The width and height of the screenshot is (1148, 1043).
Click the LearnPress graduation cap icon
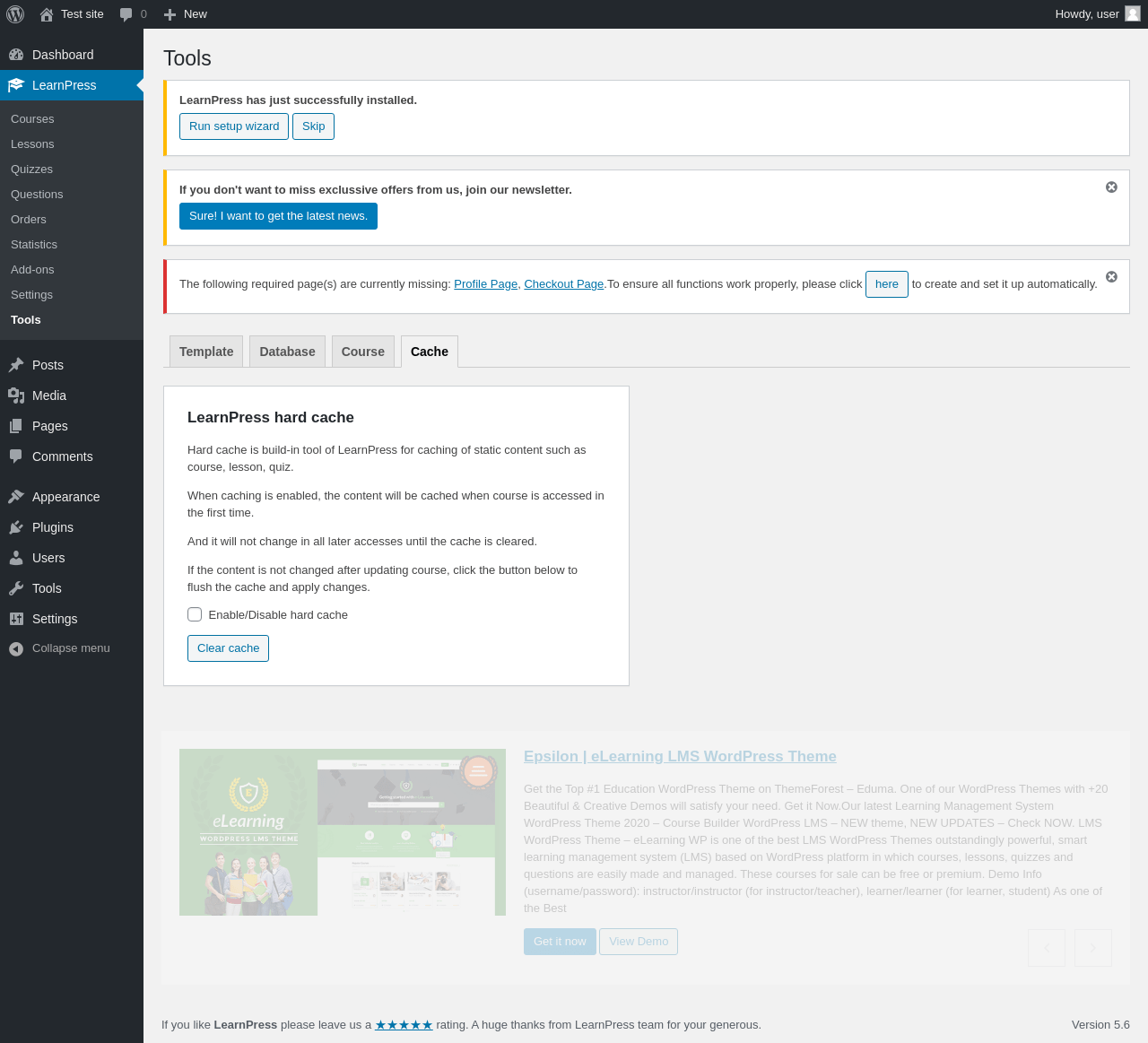(16, 85)
